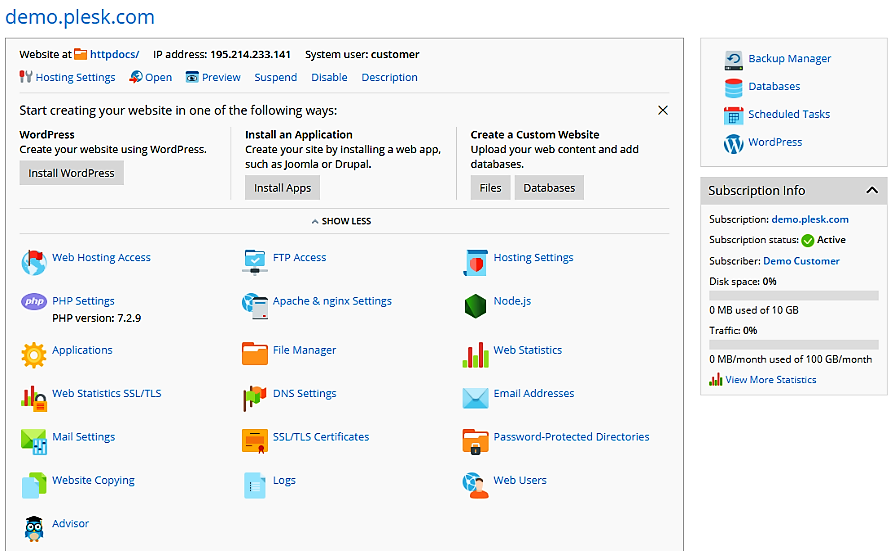Open the Email Addresses text link
Image resolution: width=895 pixels, height=551 pixels.
pos(534,393)
